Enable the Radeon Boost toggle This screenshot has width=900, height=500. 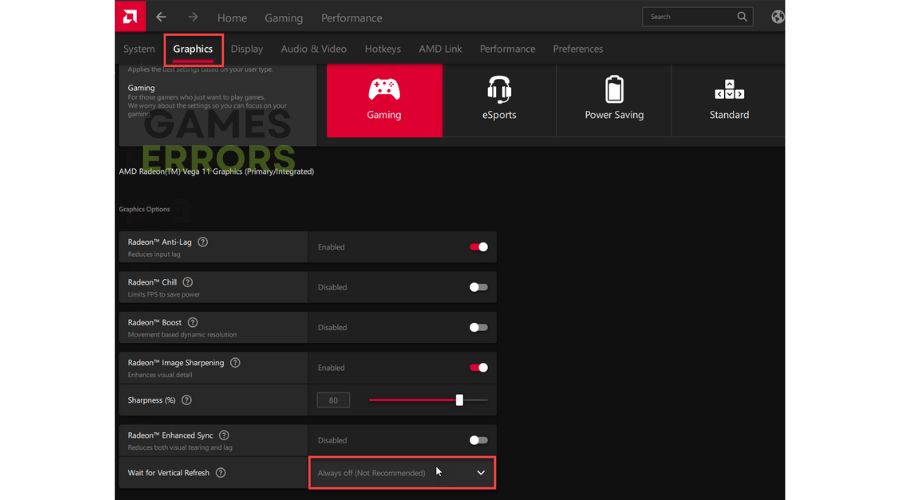tap(479, 327)
